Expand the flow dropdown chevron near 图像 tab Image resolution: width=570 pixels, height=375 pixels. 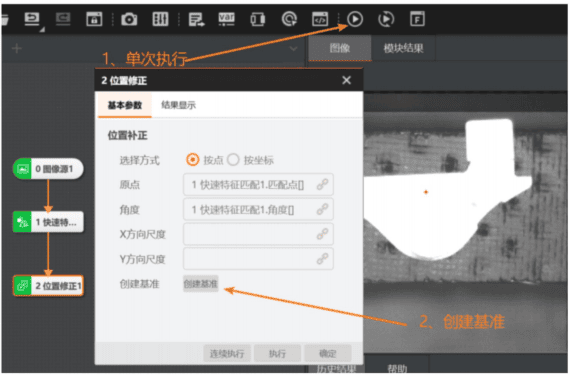[x=293, y=48]
